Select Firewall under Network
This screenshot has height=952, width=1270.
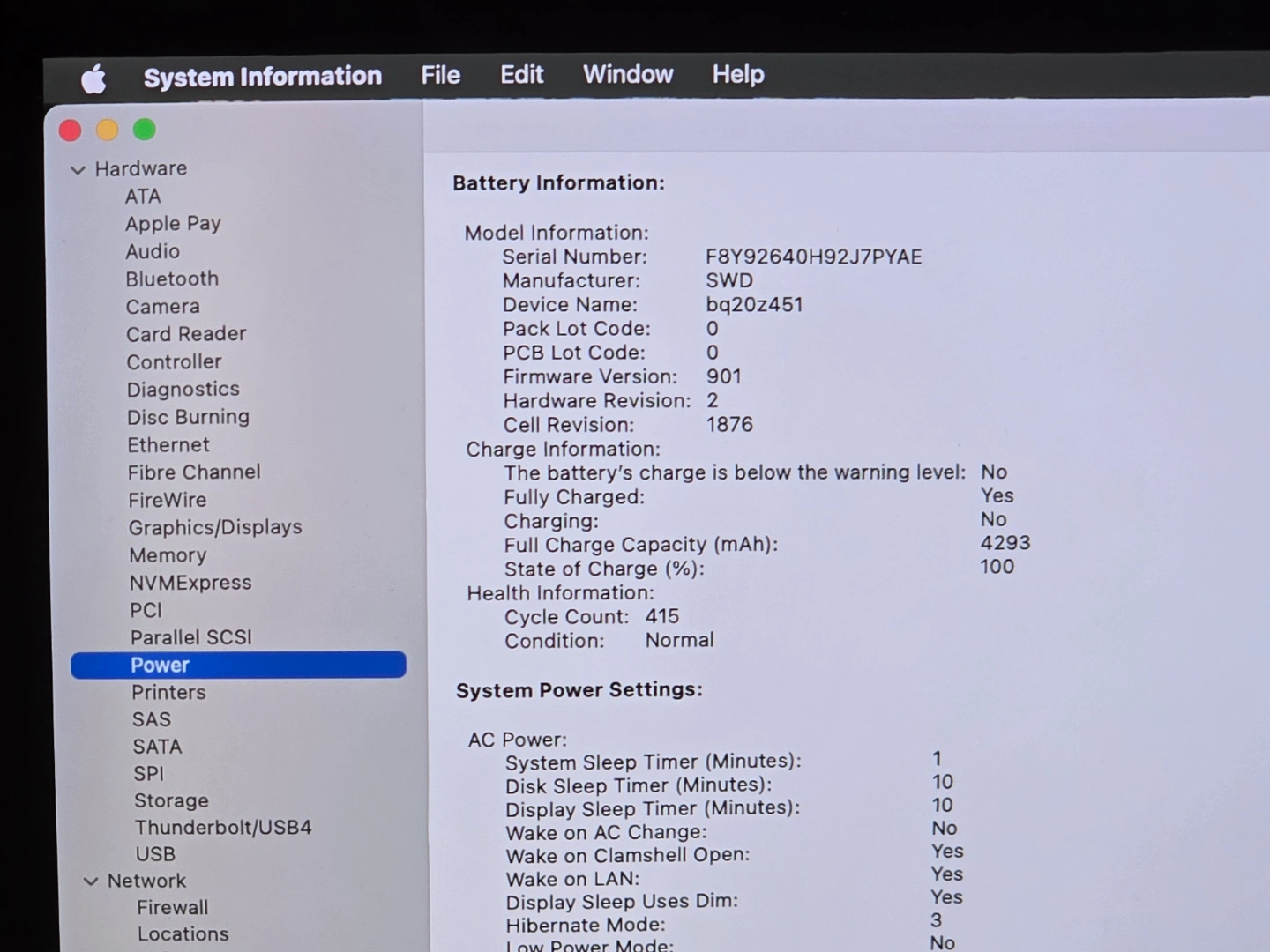coord(173,907)
